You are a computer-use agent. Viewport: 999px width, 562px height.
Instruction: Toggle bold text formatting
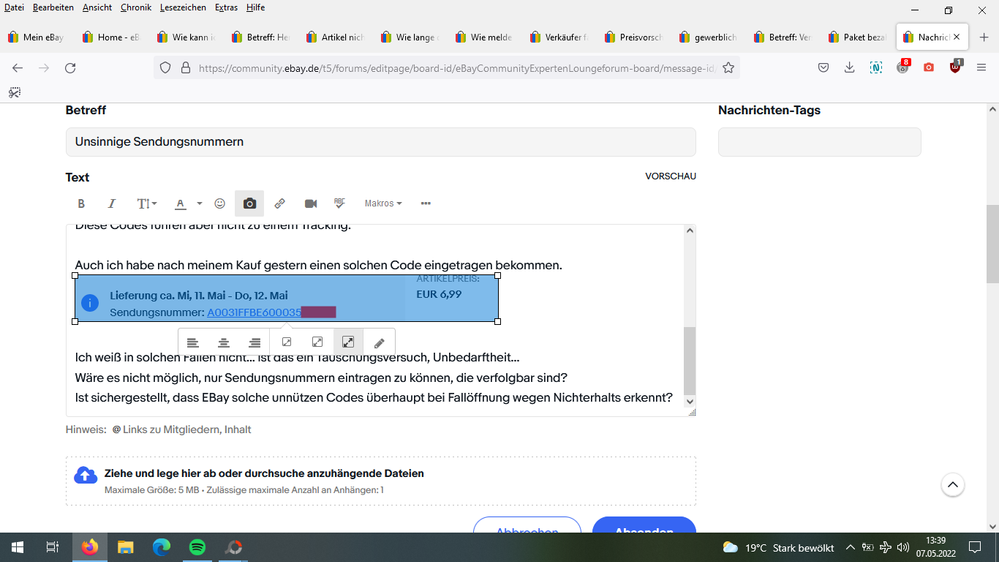[x=81, y=204]
